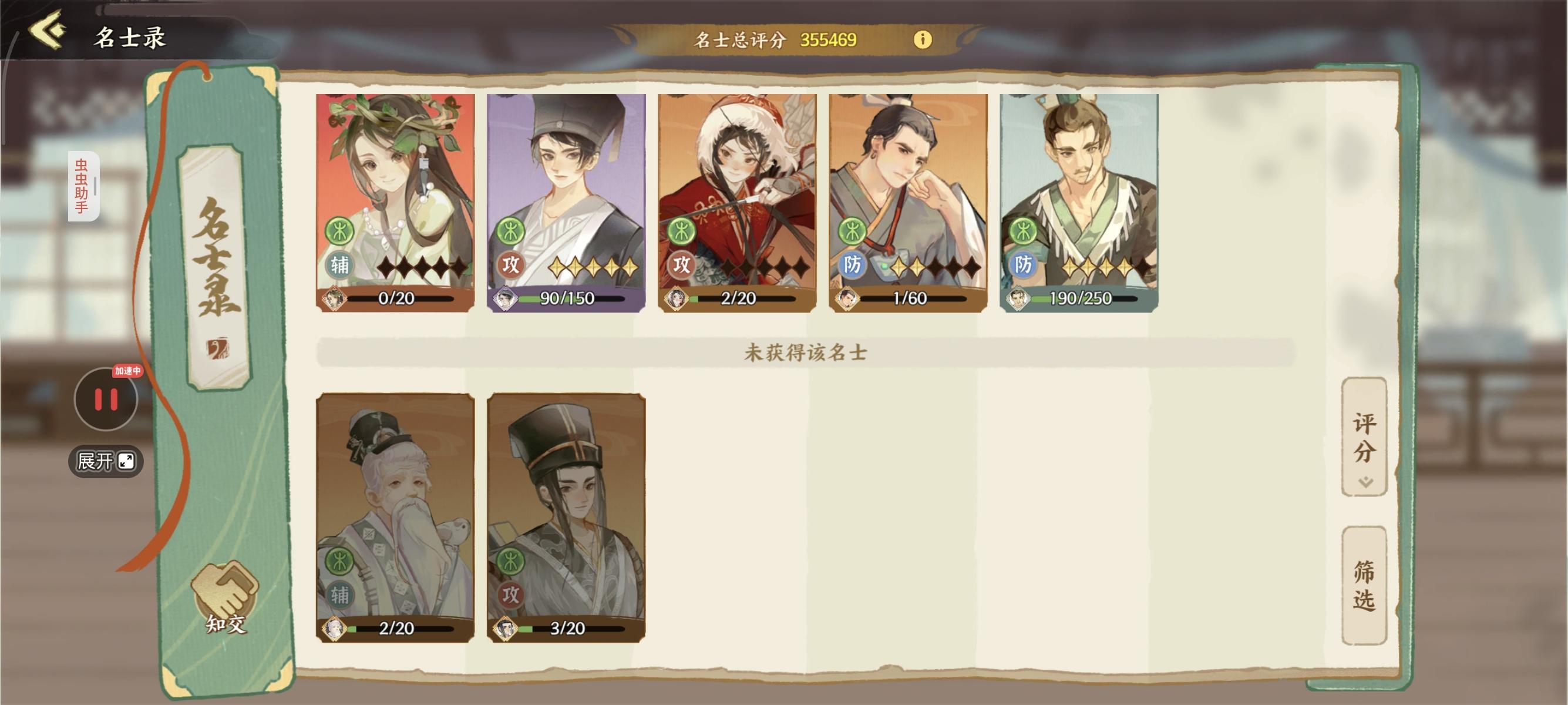Image resolution: width=1568 pixels, height=705 pixels.
Task: Select the 1/60 defender character card
Action: (908, 203)
